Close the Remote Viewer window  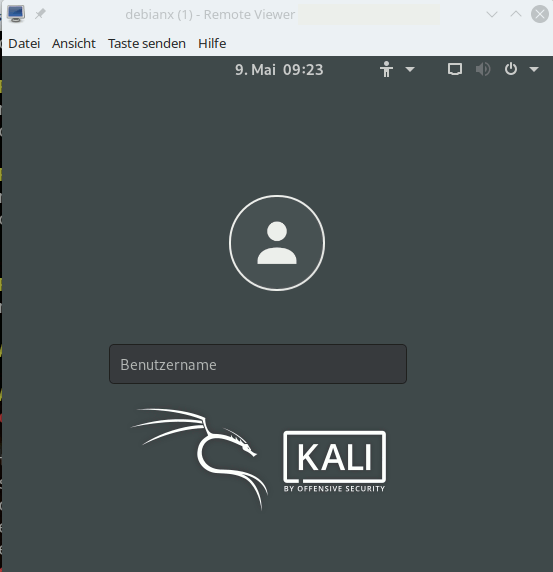pos(540,14)
